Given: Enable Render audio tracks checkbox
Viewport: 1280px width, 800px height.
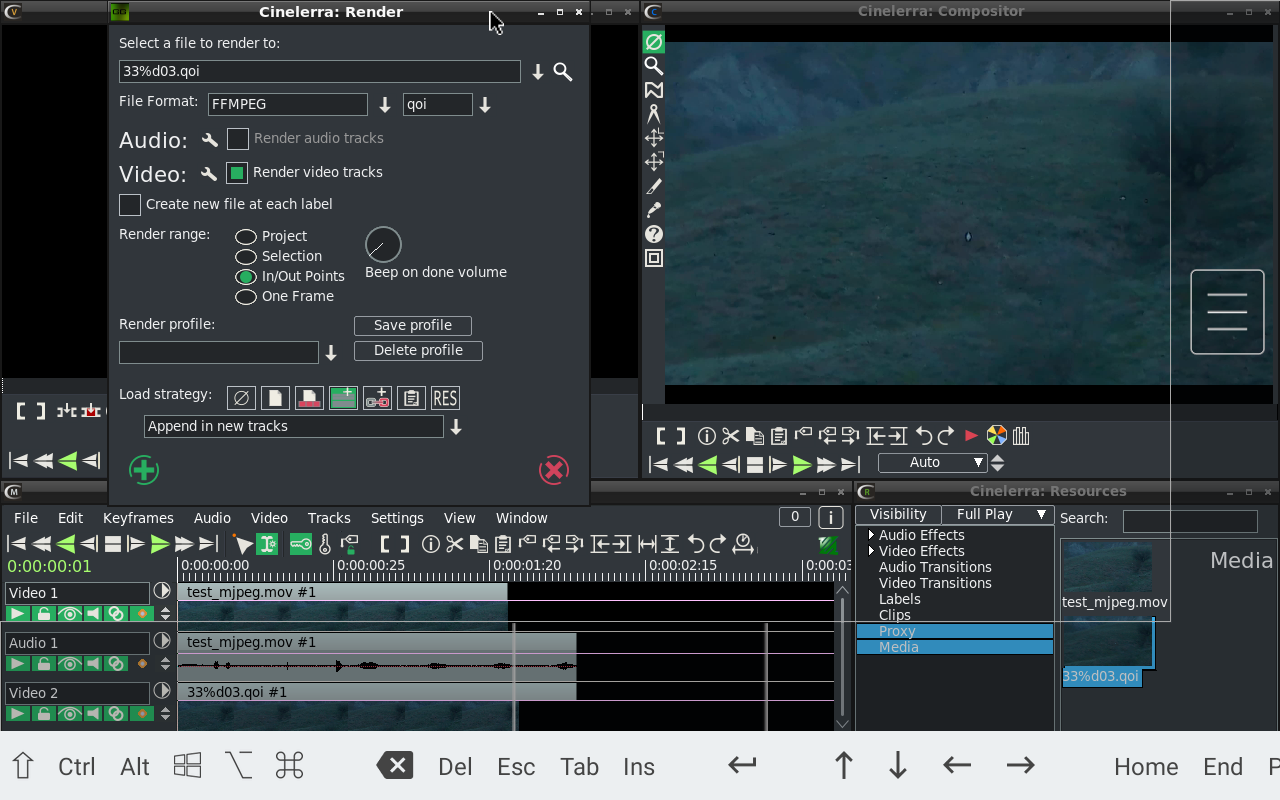Looking at the screenshot, I should [238, 139].
